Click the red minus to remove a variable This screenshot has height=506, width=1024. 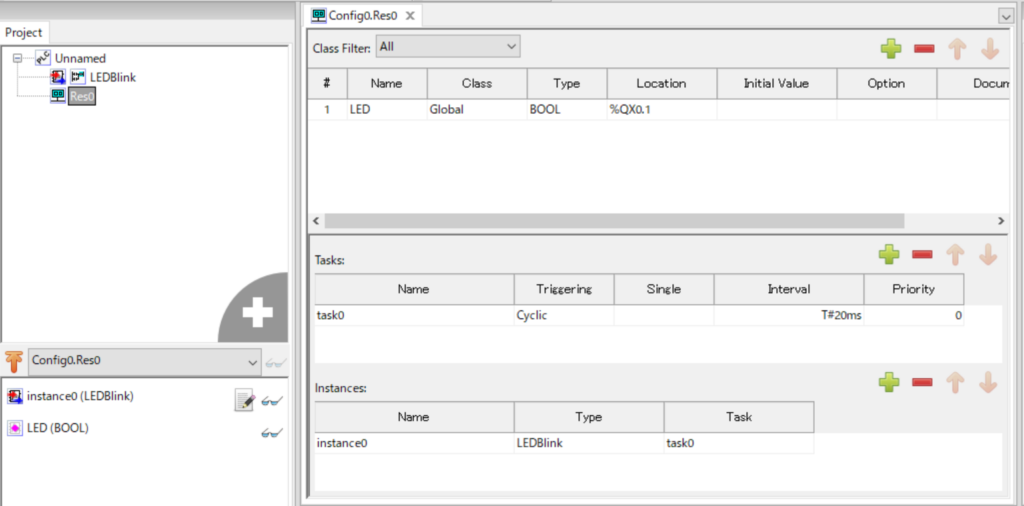[923, 48]
